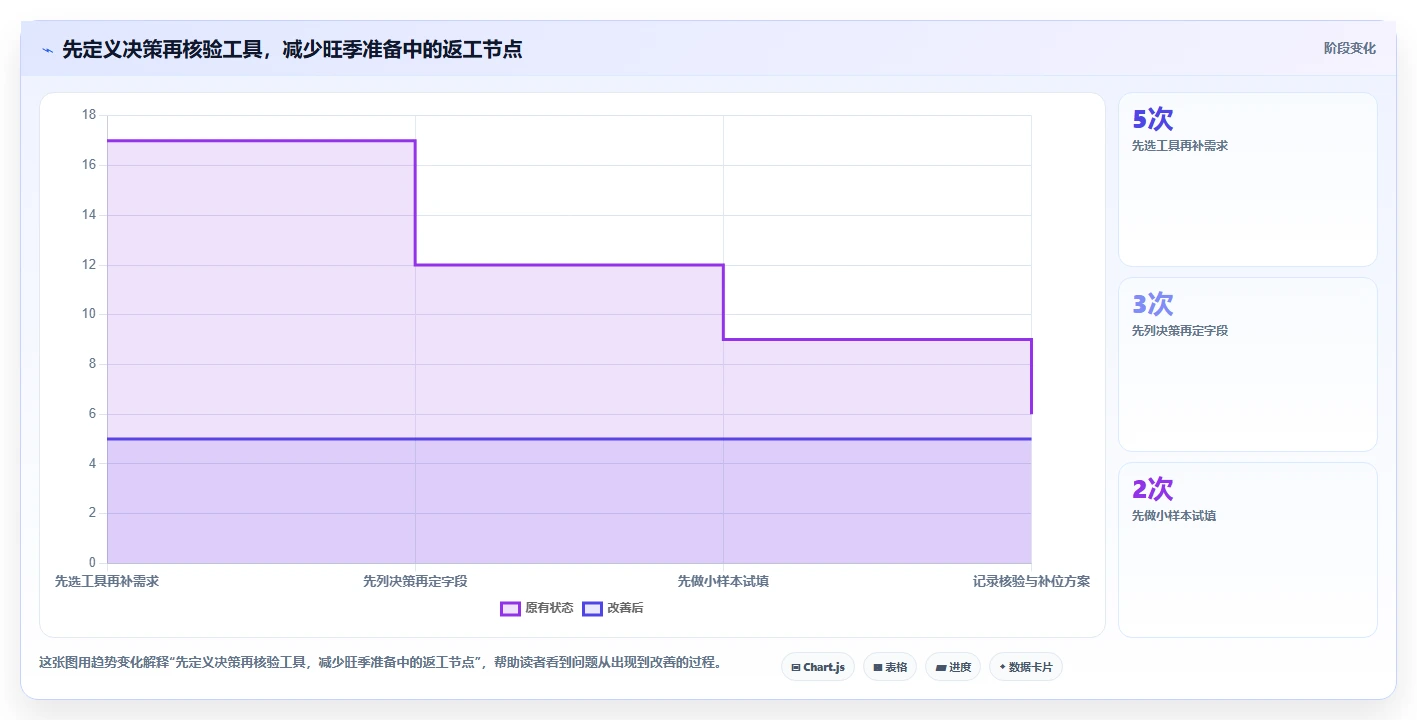Click y-axis value 2
1417x720 pixels.
click(92, 513)
